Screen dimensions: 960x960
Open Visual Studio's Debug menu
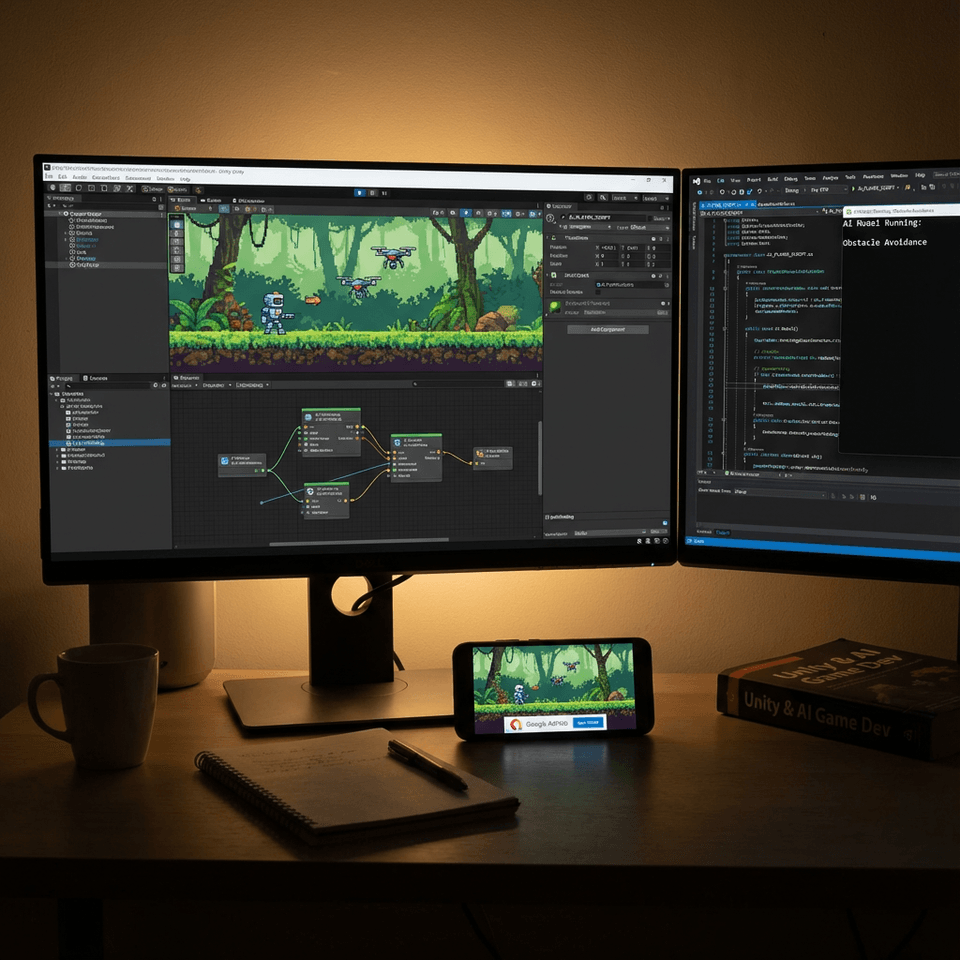(790, 179)
